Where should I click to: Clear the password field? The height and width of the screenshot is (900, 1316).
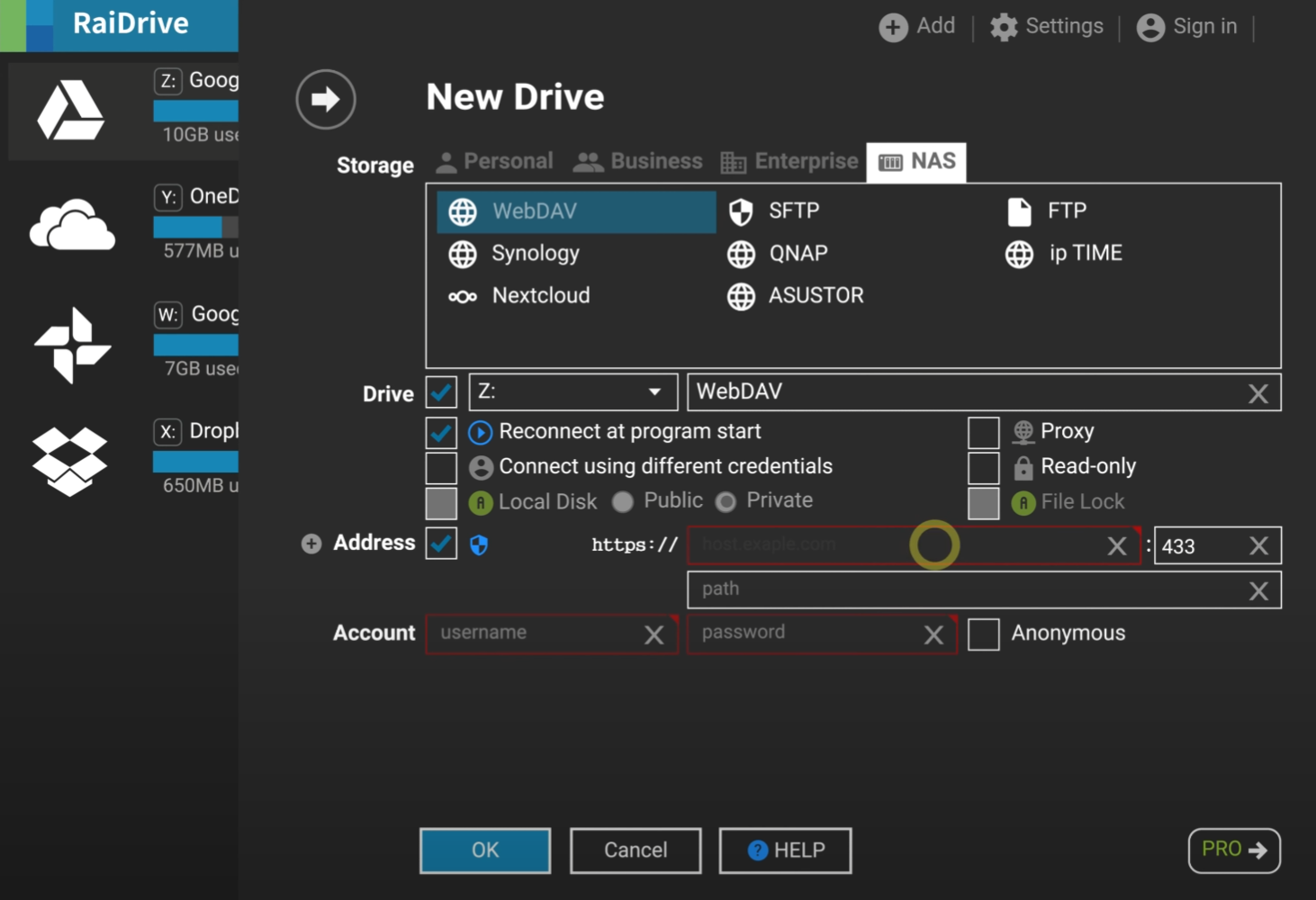pos(933,634)
